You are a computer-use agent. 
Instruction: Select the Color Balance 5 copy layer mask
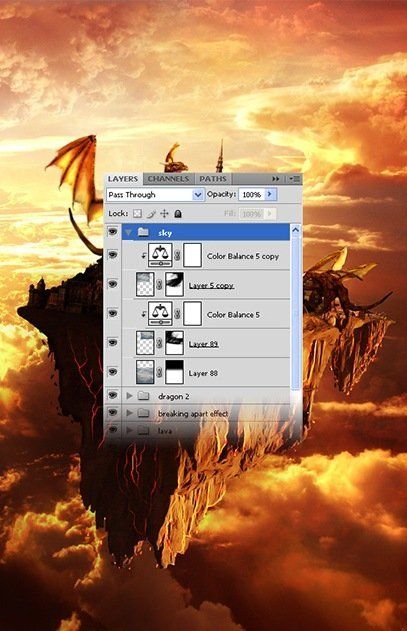tap(192, 255)
